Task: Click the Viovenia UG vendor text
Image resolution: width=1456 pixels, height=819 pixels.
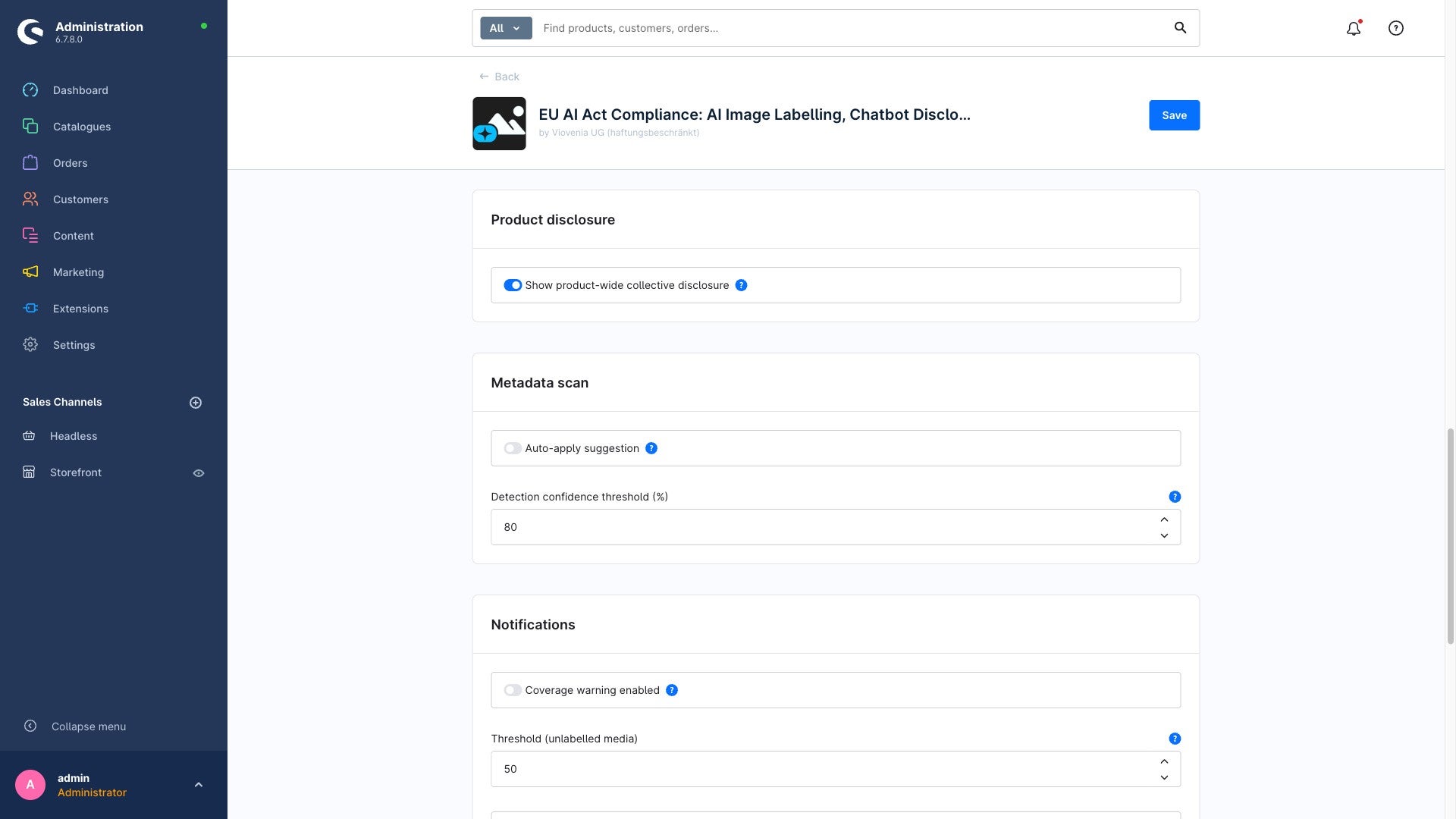Action: click(619, 133)
